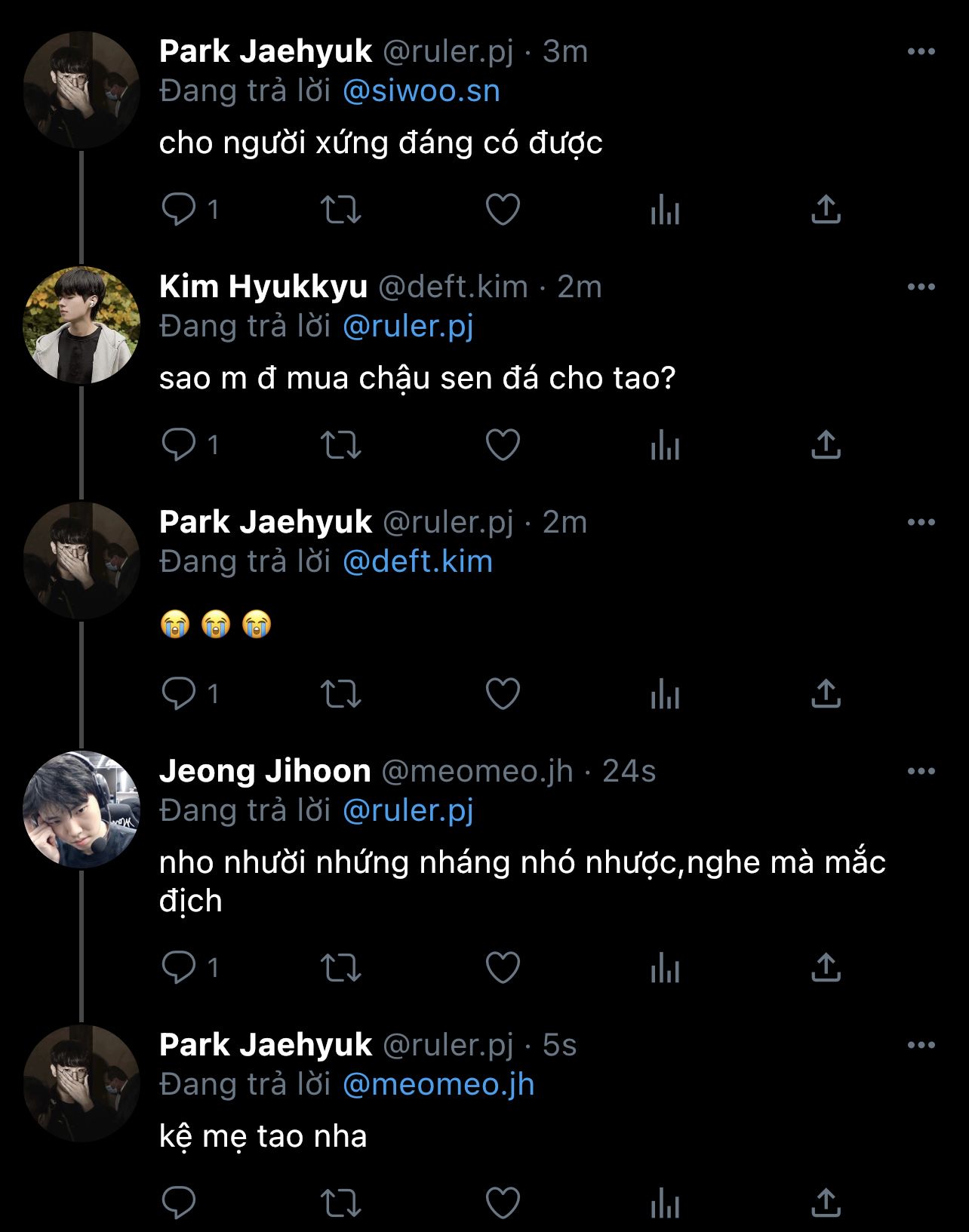Like the "kệ mẹ tao nha" reply
Screen dimensions: 969x1232
(x=503, y=1203)
